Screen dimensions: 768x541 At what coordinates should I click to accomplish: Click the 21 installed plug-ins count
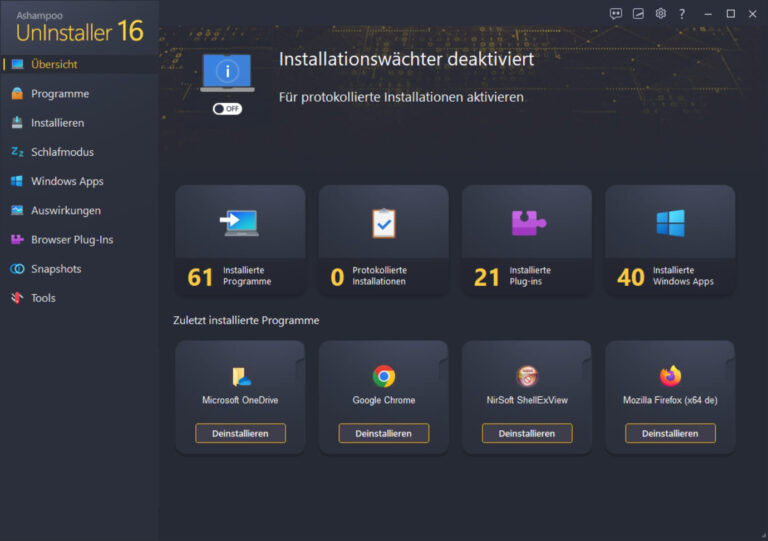tap(486, 277)
